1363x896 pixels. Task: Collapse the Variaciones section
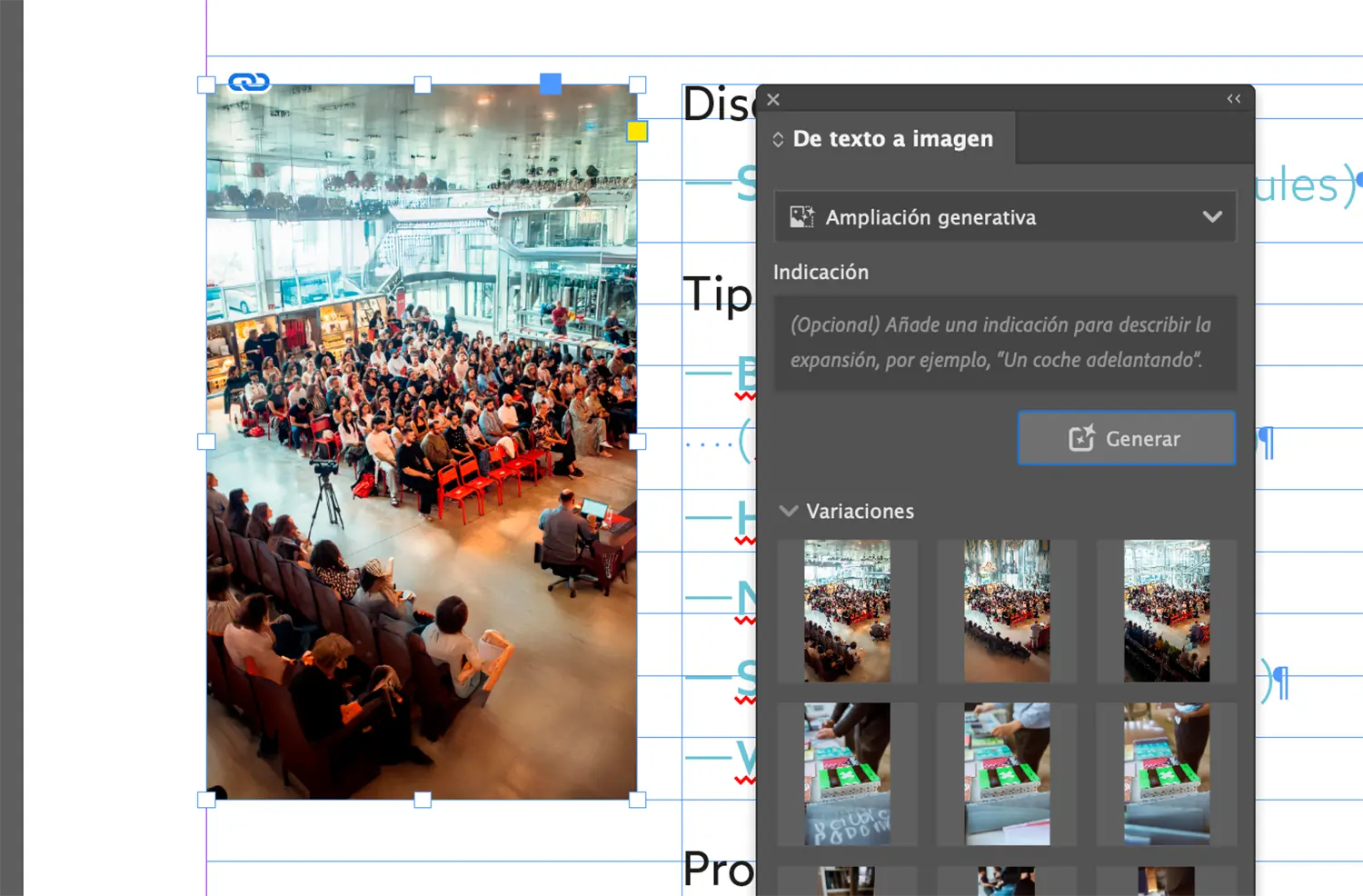[789, 512]
